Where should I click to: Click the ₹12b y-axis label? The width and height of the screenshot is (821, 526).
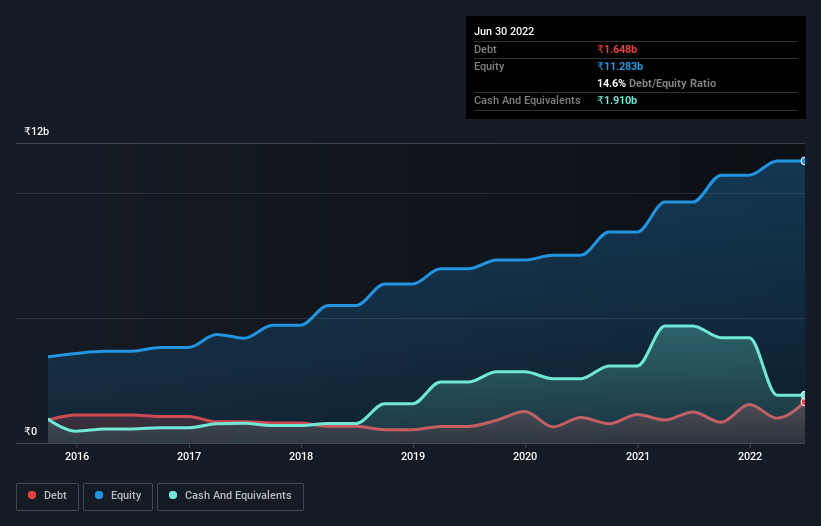tap(37, 131)
